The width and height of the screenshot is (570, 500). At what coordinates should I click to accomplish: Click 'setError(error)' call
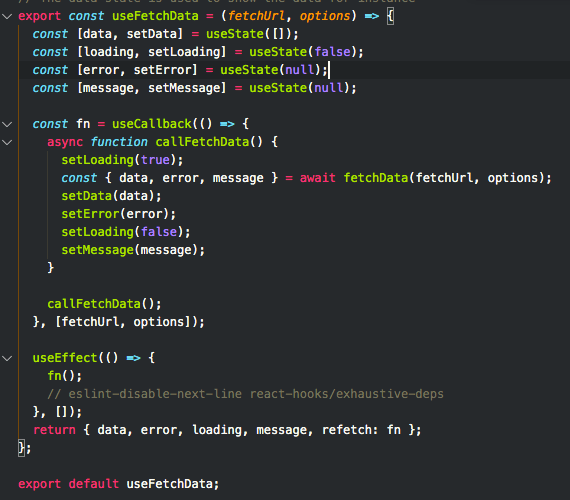click(x=115, y=214)
